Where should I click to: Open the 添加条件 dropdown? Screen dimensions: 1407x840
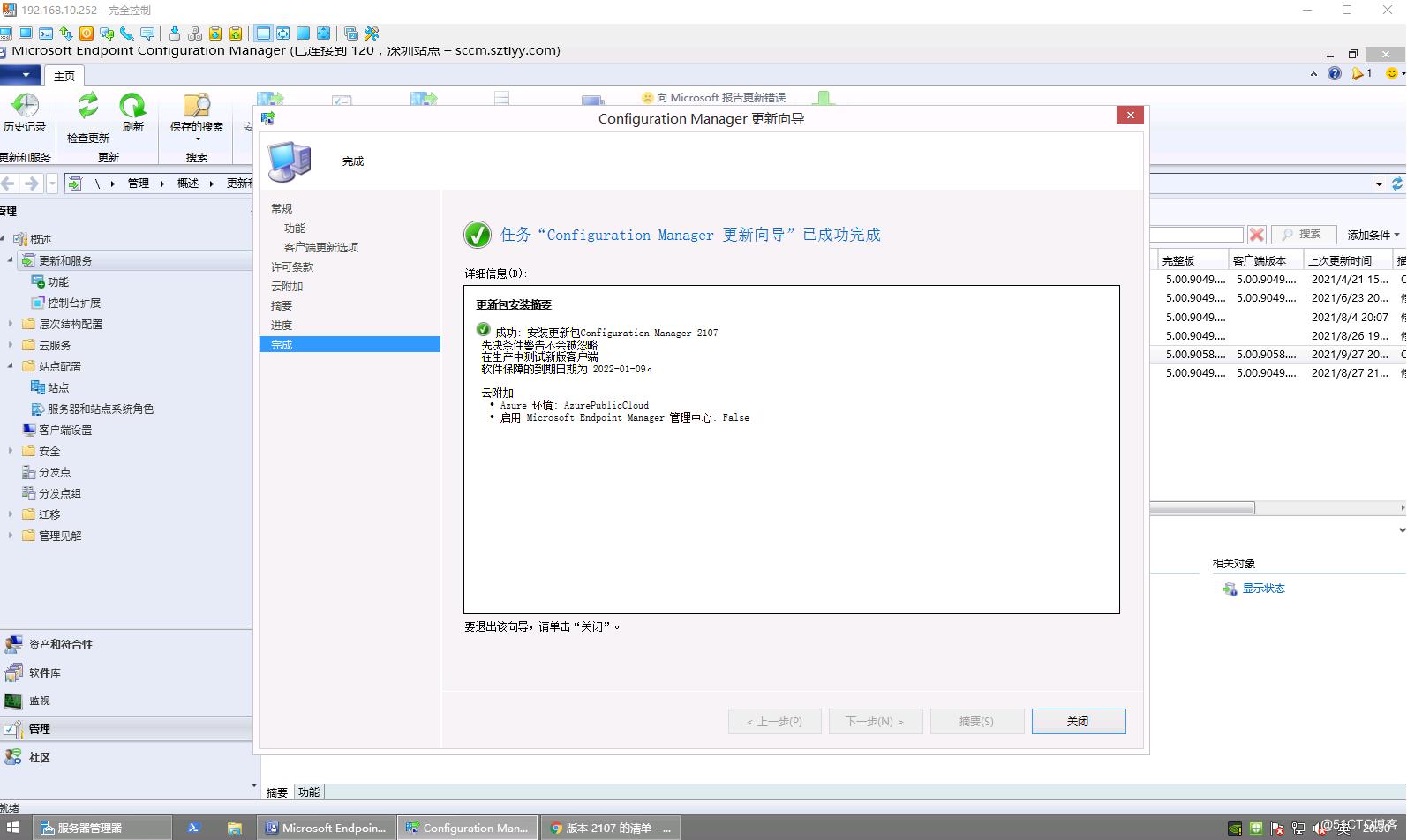[1373, 235]
